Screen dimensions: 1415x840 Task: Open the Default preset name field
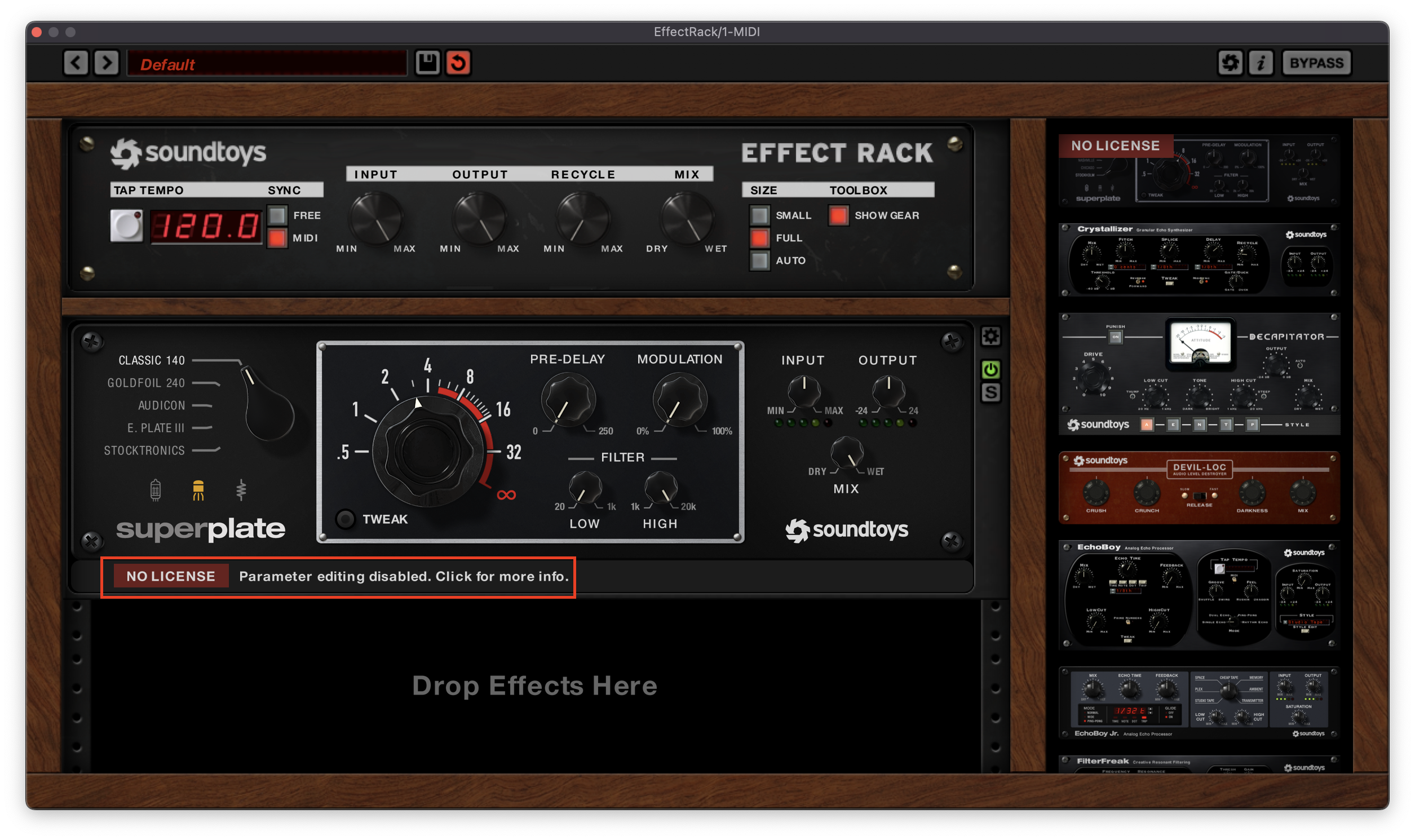(x=267, y=63)
